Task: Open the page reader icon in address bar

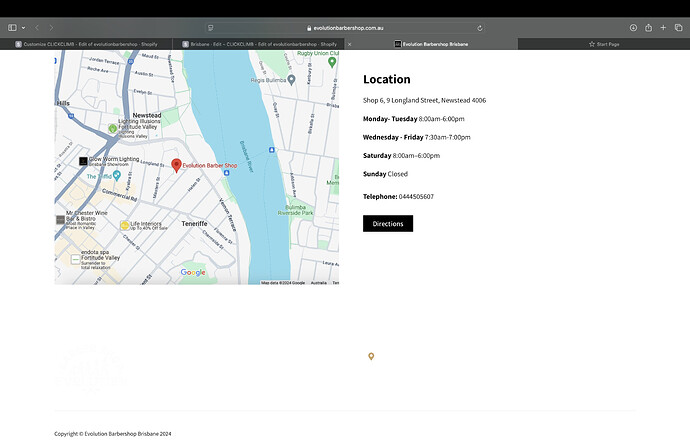Action: (211, 28)
